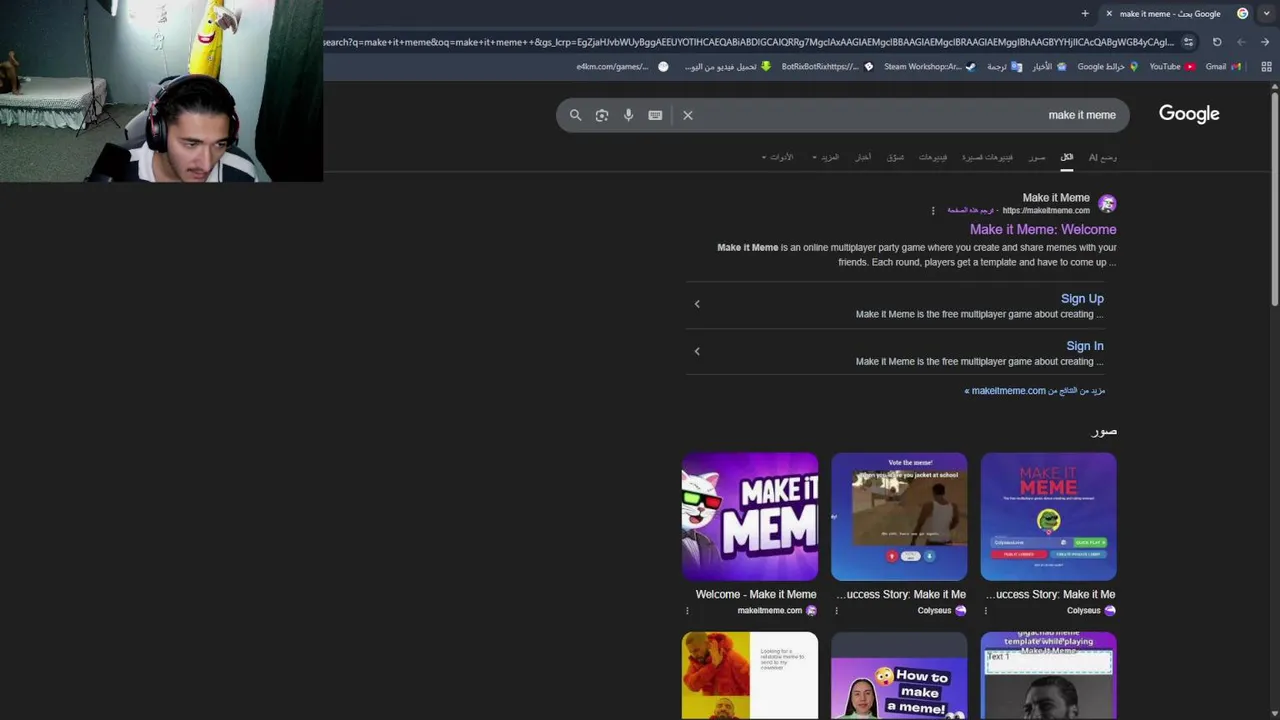Switch to تسوّق shopping tab
This screenshot has width=1280, height=720.
click(895, 157)
